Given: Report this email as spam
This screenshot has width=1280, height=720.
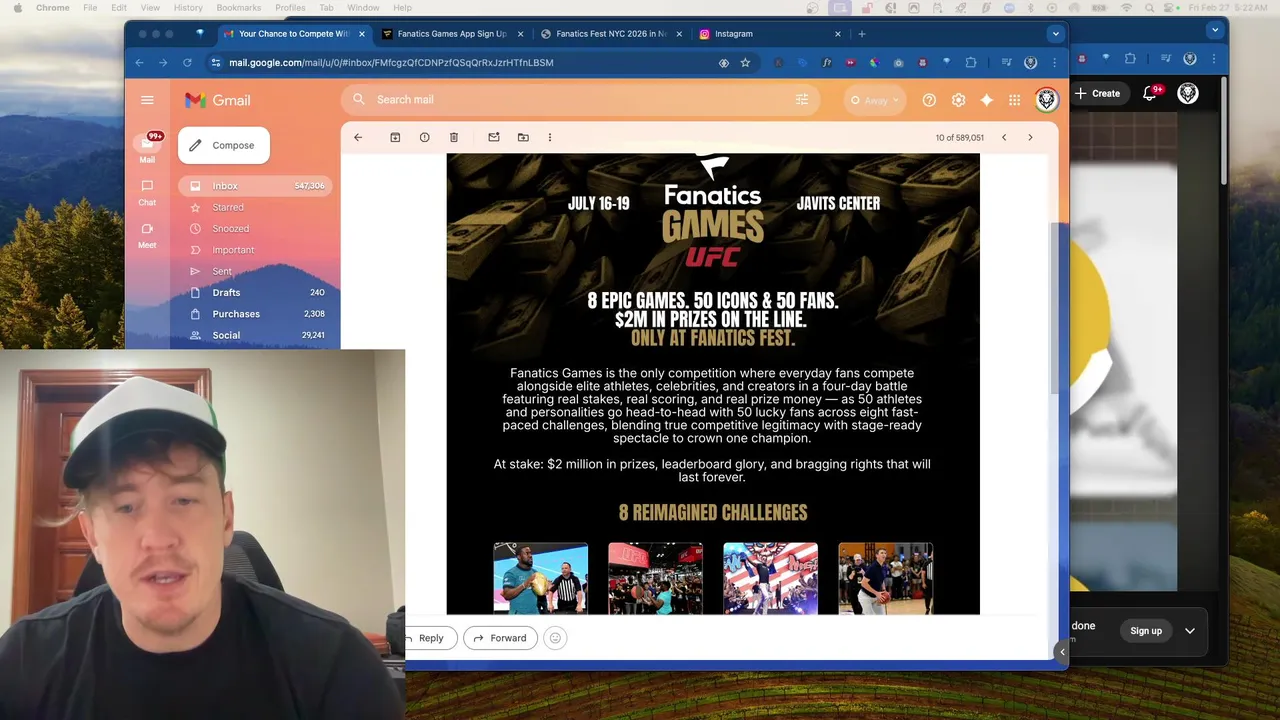Looking at the screenshot, I should click(x=424, y=137).
